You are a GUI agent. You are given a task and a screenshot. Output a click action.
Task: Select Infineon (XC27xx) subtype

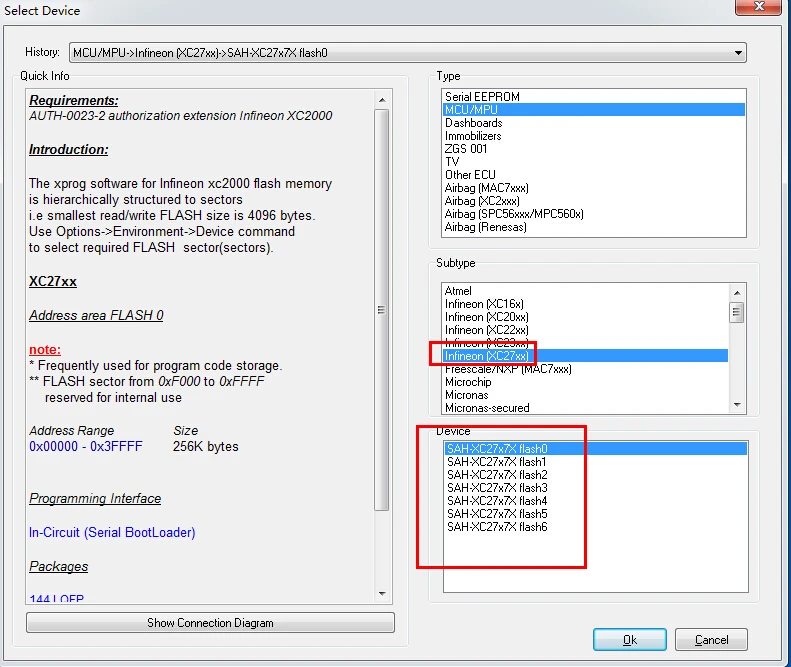tap(585, 356)
